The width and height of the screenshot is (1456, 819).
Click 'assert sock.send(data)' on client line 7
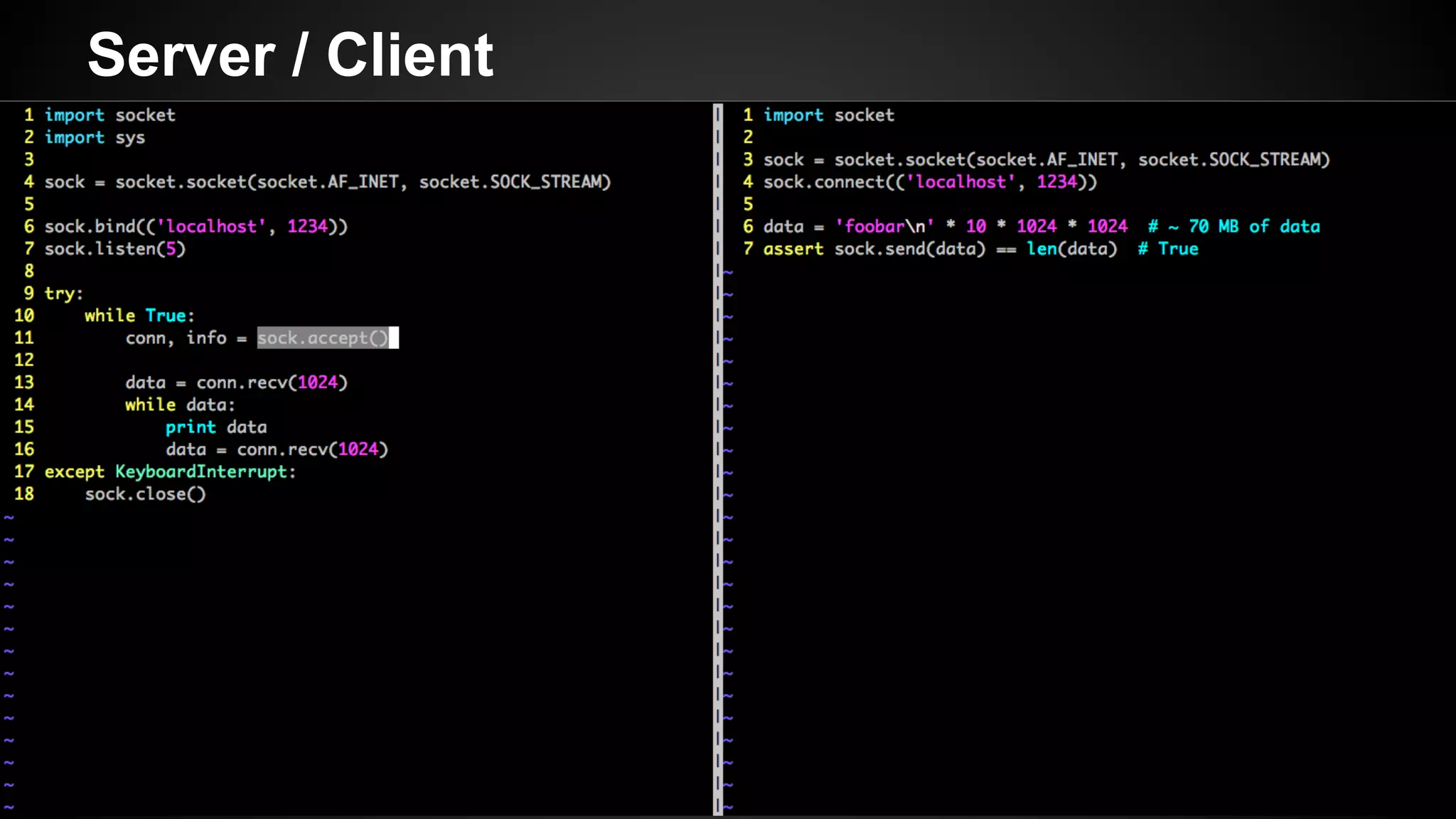pyautogui.click(x=874, y=249)
